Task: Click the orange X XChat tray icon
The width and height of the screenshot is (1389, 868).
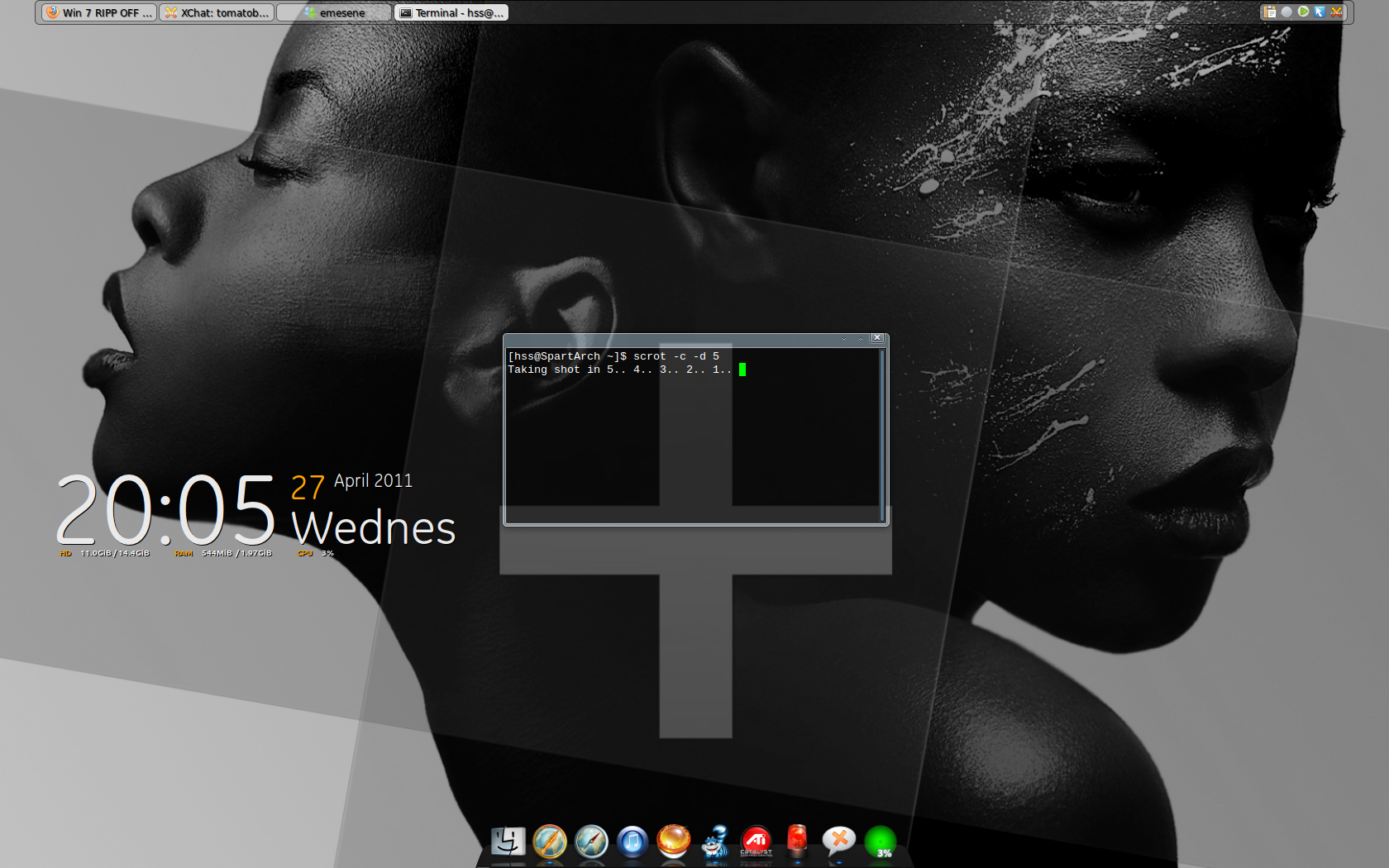Action: pyautogui.click(x=1336, y=12)
